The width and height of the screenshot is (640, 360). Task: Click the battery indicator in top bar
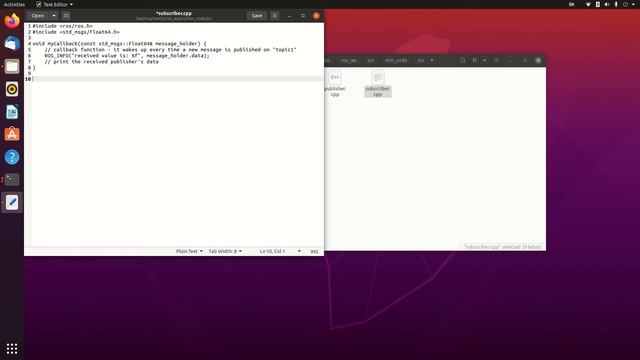(598, 4)
